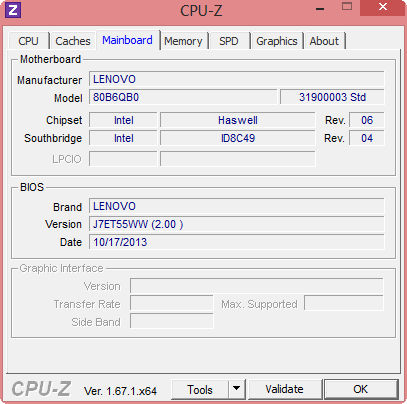407x404 pixels.
Task: Click the empty LPCIO vendor field
Action: (123, 159)
